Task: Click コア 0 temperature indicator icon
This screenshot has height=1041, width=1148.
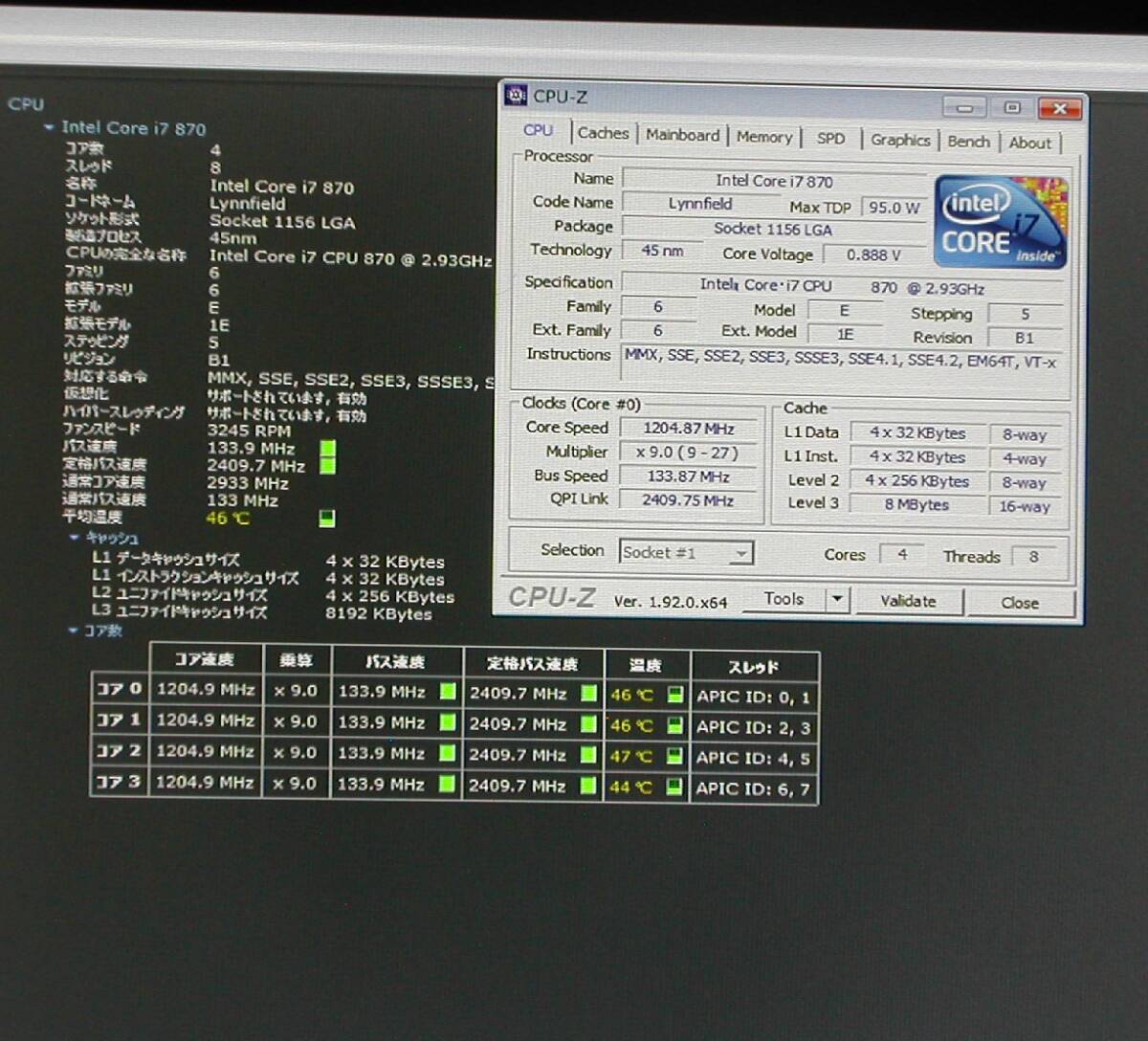Action: pyautogui.click(x=674, y=696)
